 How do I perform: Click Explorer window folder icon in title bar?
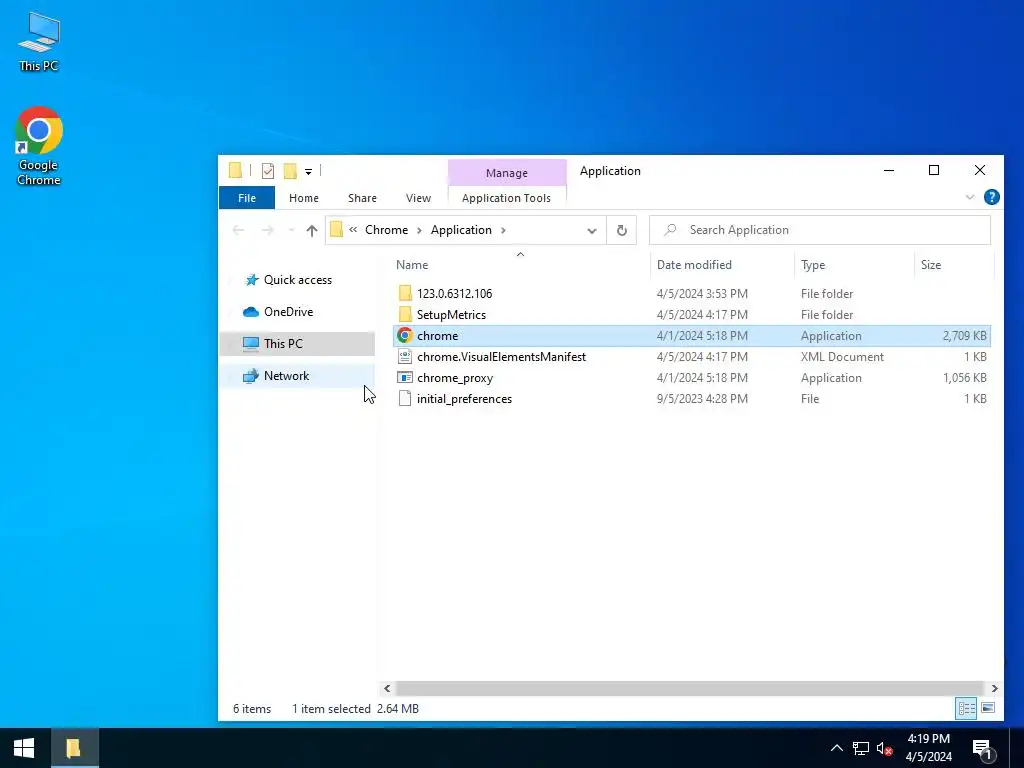tap(235, 171)
